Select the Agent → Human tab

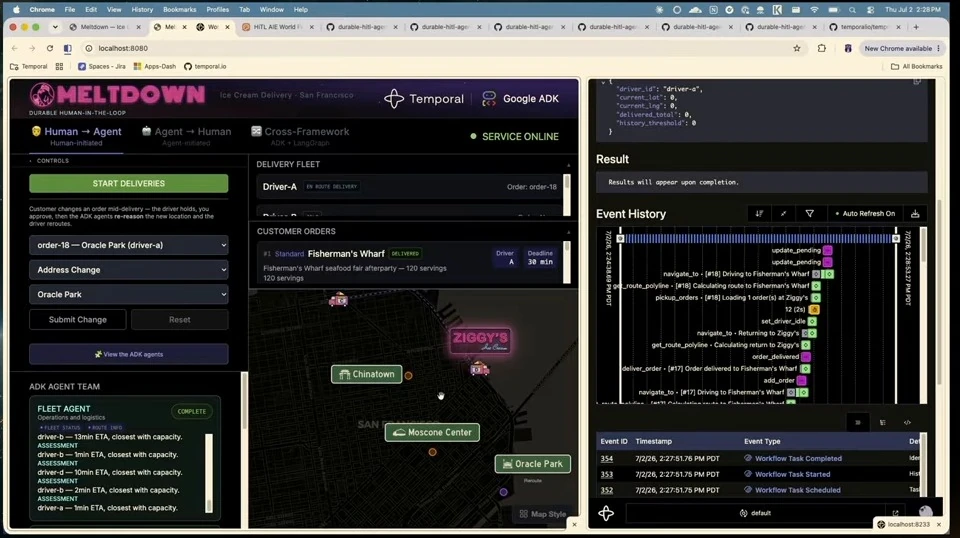[x=186, y=136]
